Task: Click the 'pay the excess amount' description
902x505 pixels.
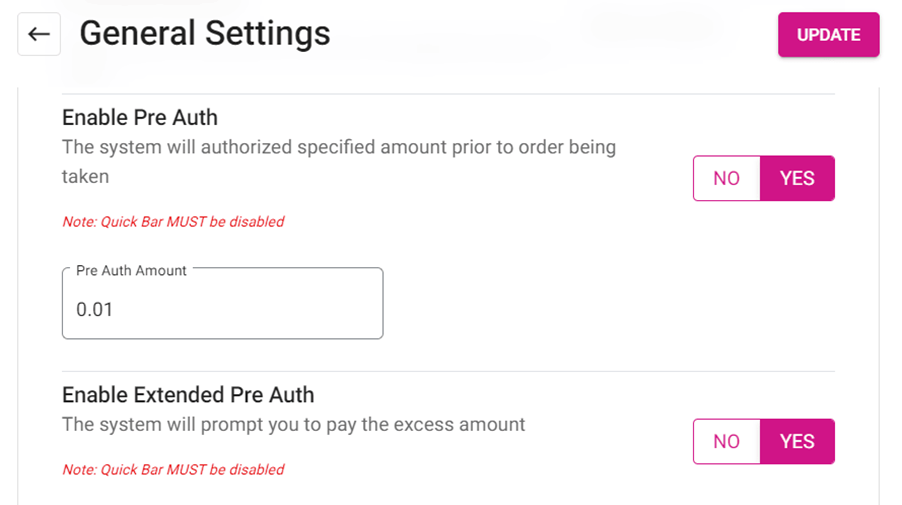Action: [293, 424]
